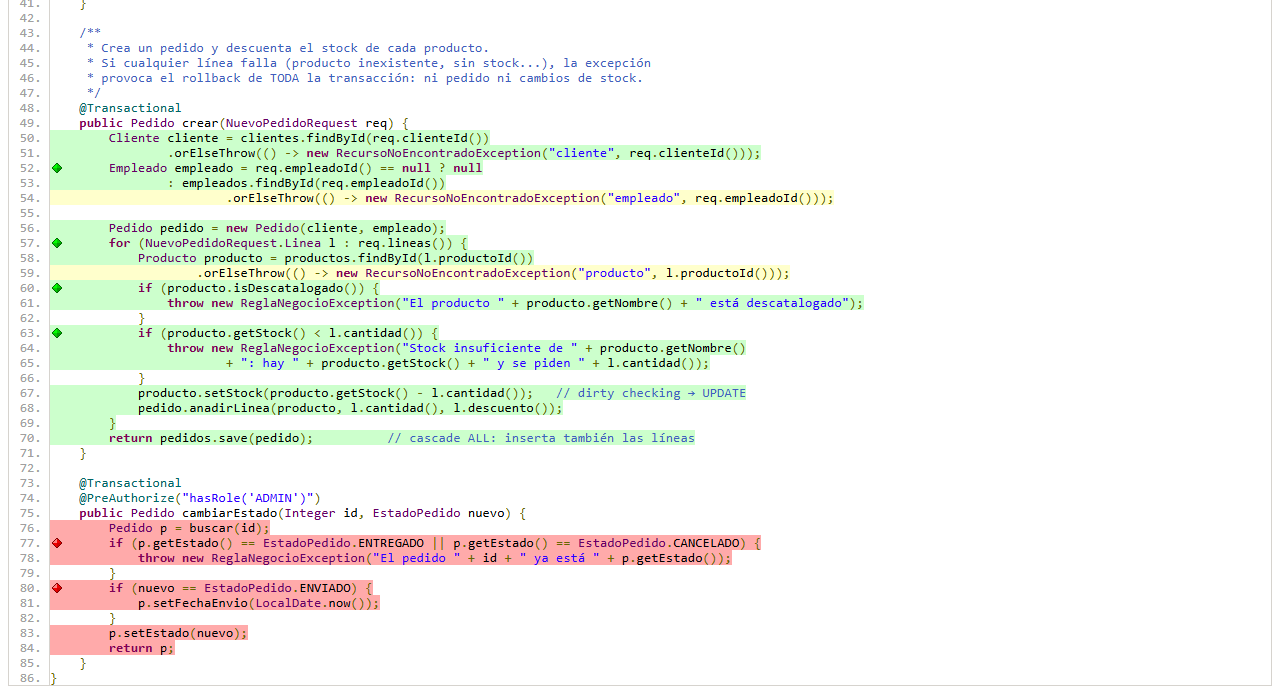This screenshot has height=700, width=1280.
Task: Click the red diamond beside EstadoPedido.ENVIADO check
Action: [57, 588]
